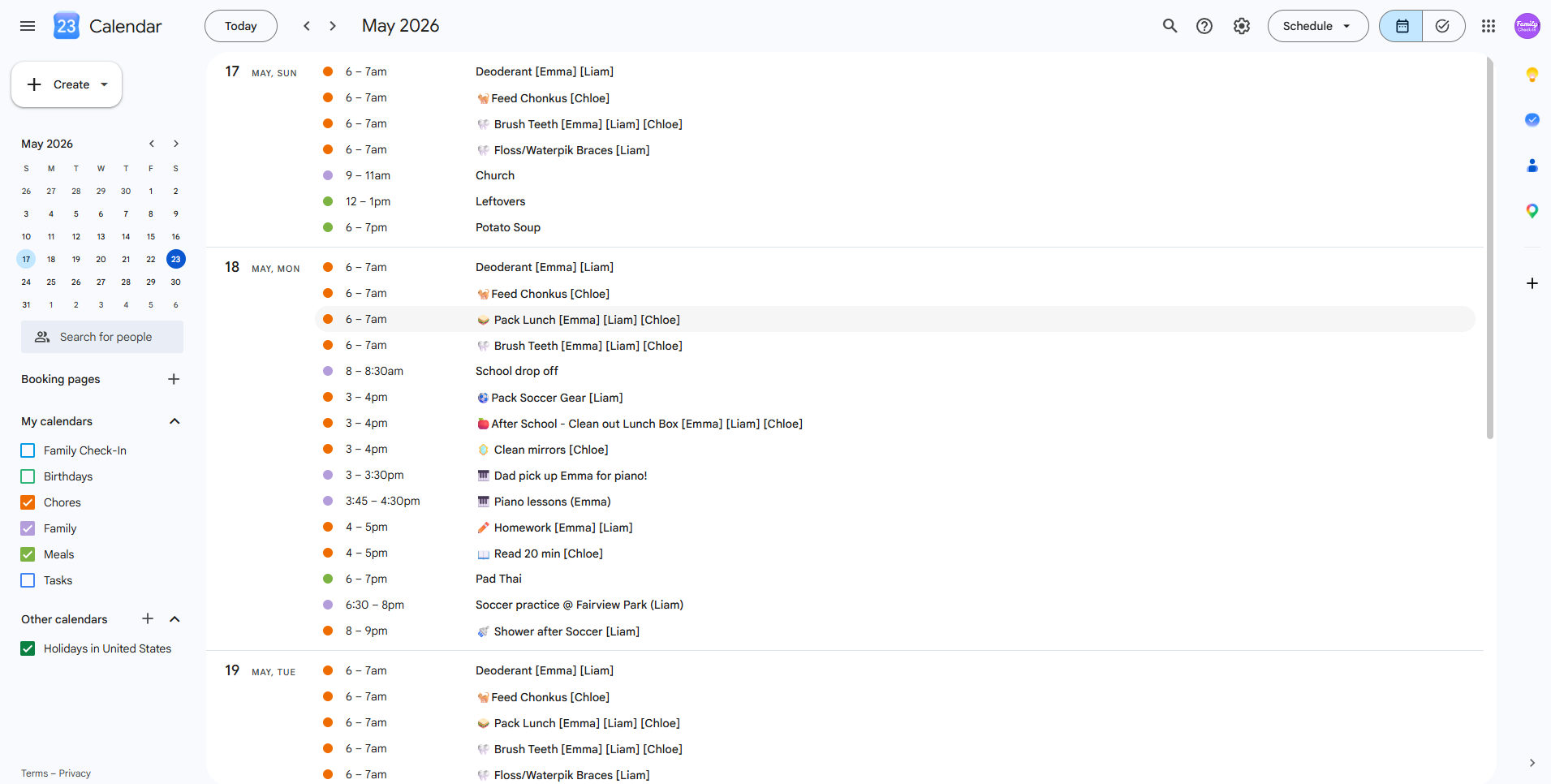Click the Get add-ons plus icon
Viewport: 1551px width, 784px height.
1532,283
